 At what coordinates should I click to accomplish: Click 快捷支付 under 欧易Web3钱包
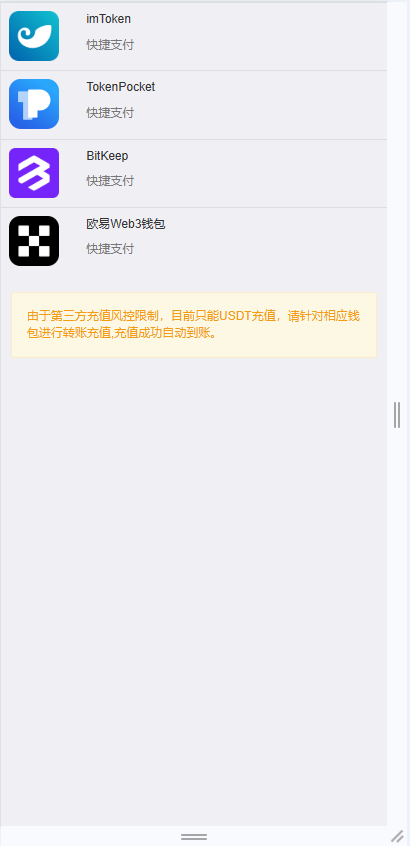110,249
